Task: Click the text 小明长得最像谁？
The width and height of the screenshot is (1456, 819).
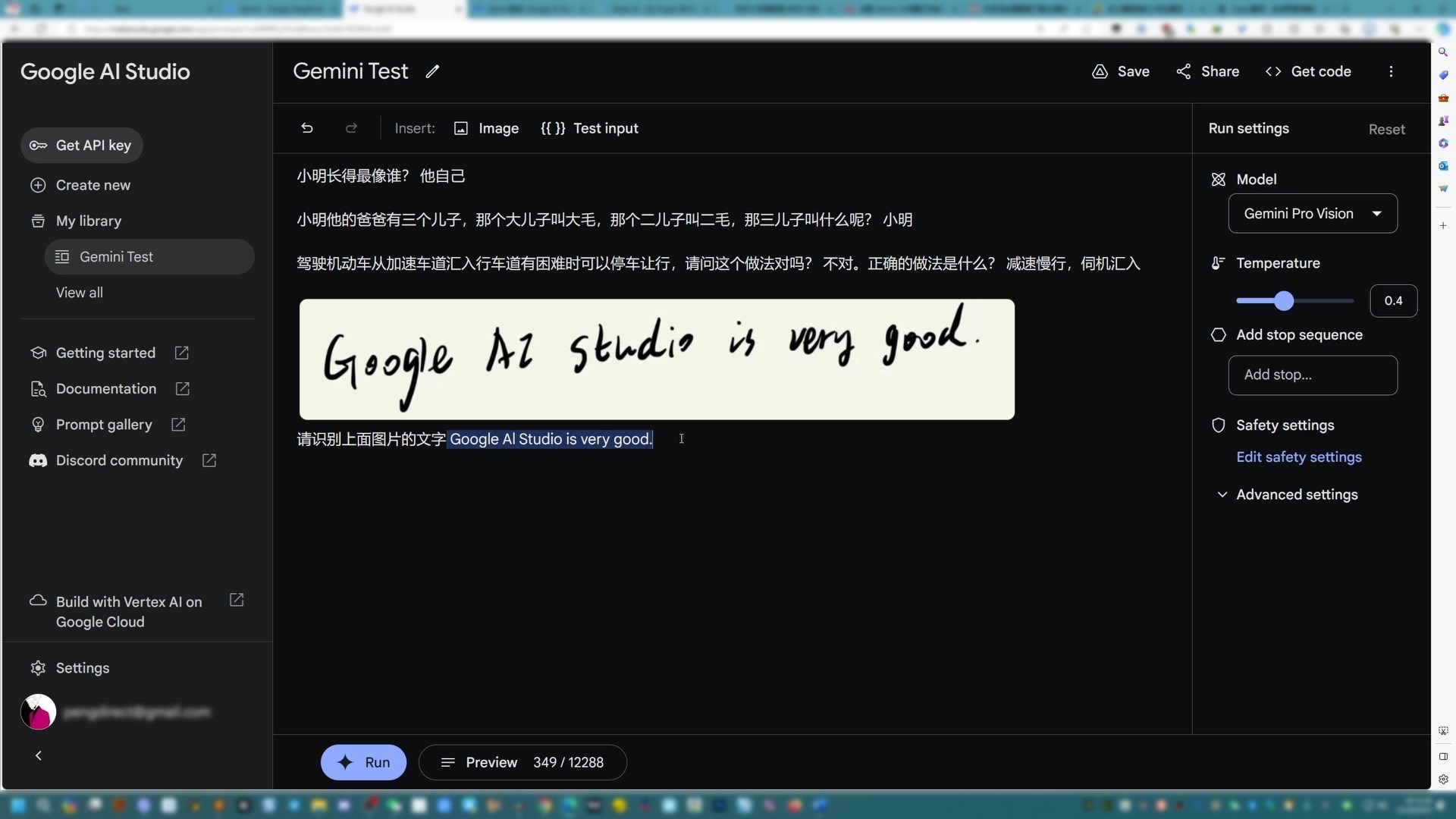Action: tap(353, 177)
